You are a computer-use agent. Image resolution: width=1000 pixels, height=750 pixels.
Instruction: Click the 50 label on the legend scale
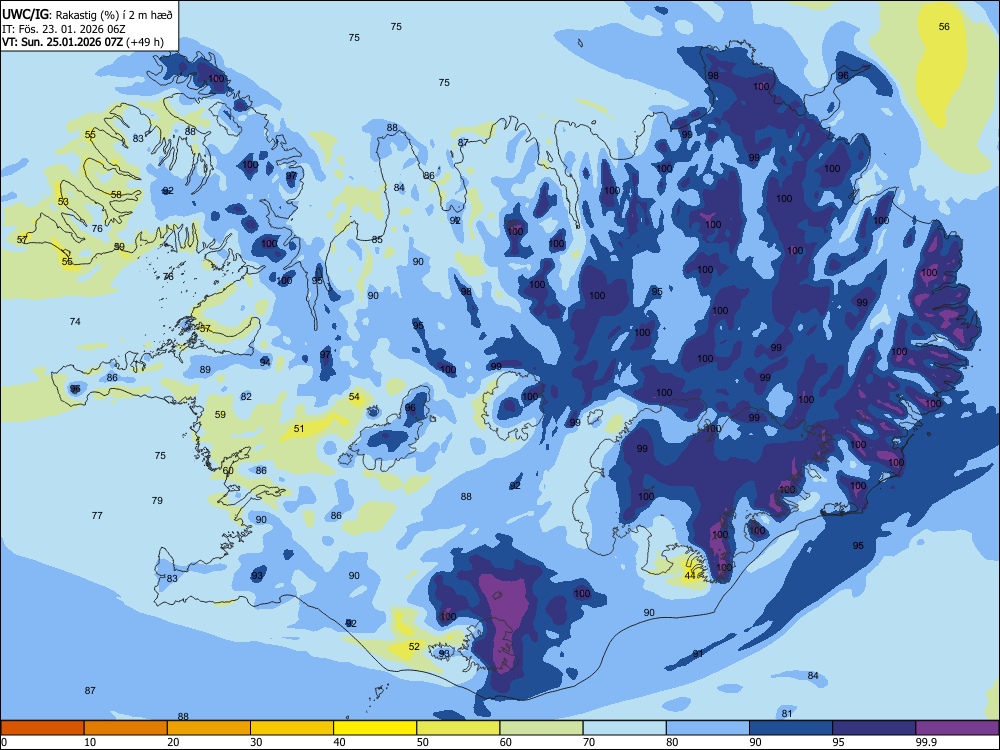point(423,742)
